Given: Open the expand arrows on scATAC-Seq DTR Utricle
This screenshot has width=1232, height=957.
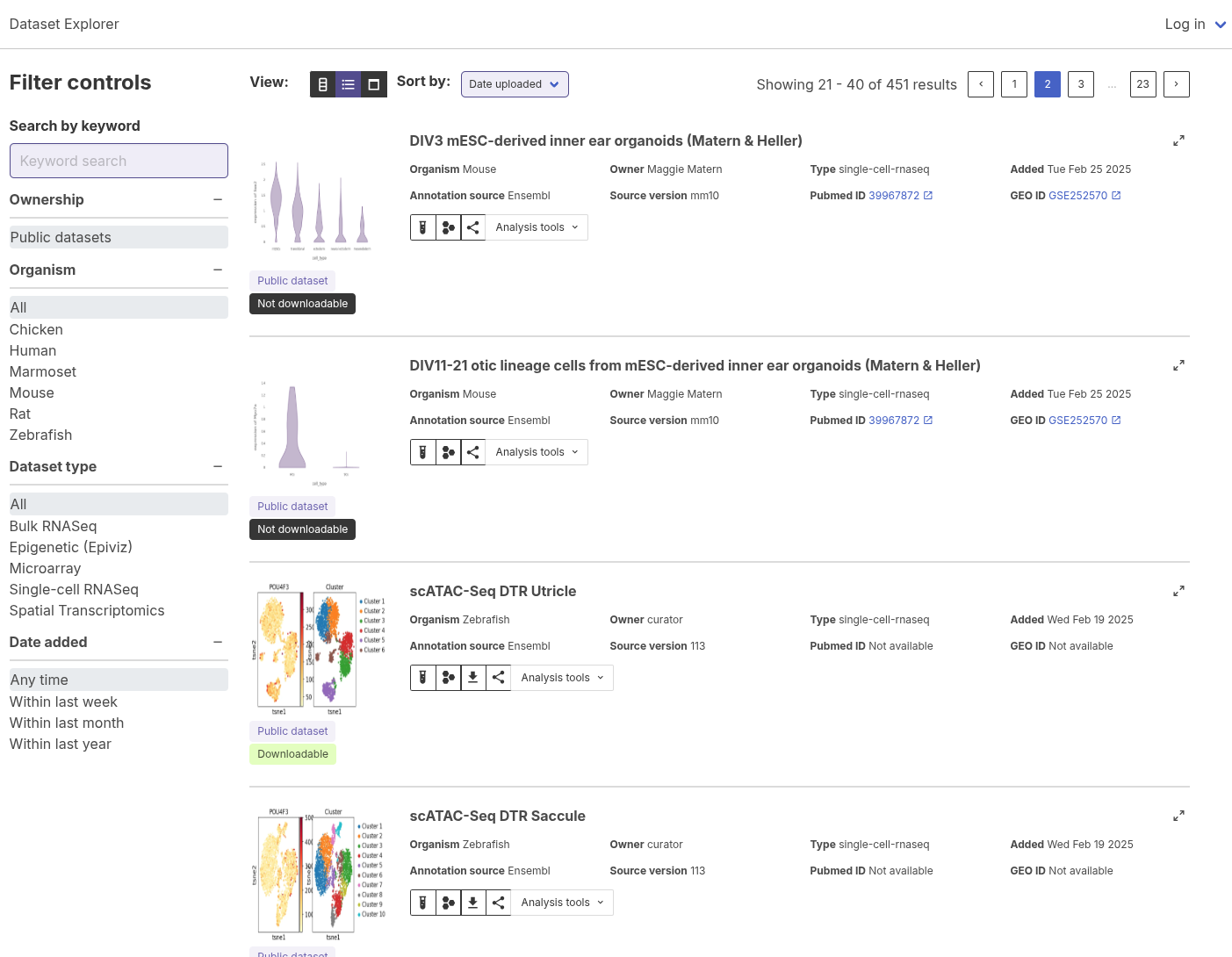Looking at the screenshot, I should pos(1178,591).
